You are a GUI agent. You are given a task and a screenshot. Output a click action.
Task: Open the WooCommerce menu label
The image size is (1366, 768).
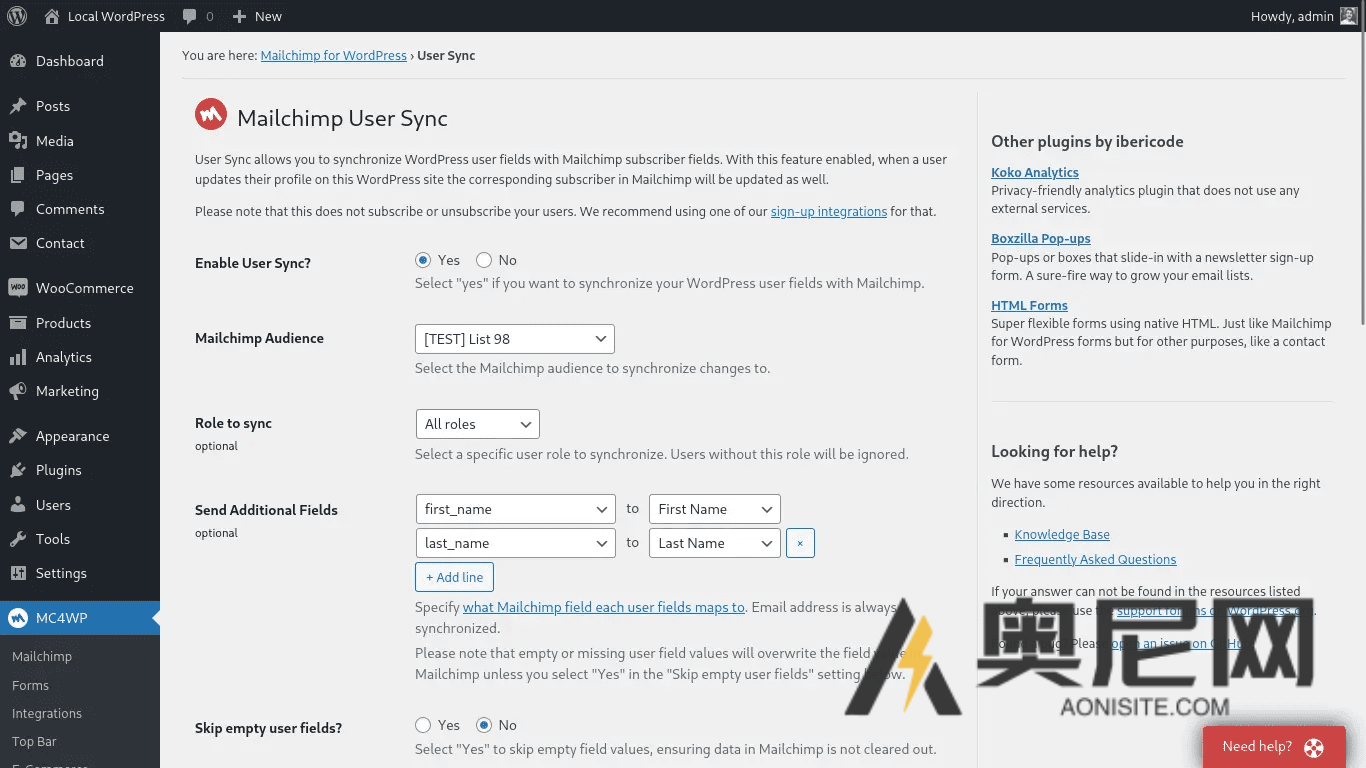point(85,288)
